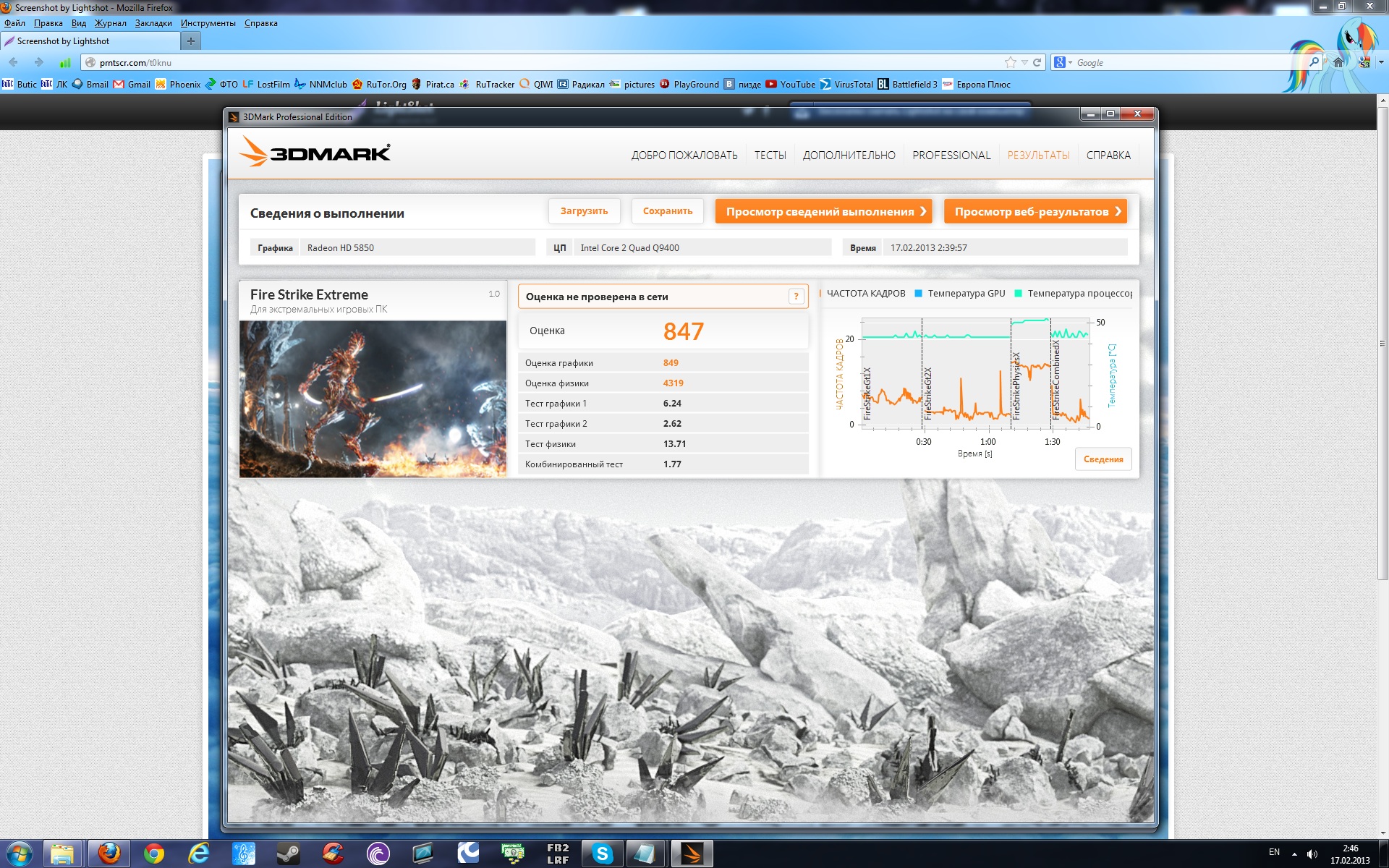Click Загрузить button
Screen dimensions: 1389x868
[584, 211]
